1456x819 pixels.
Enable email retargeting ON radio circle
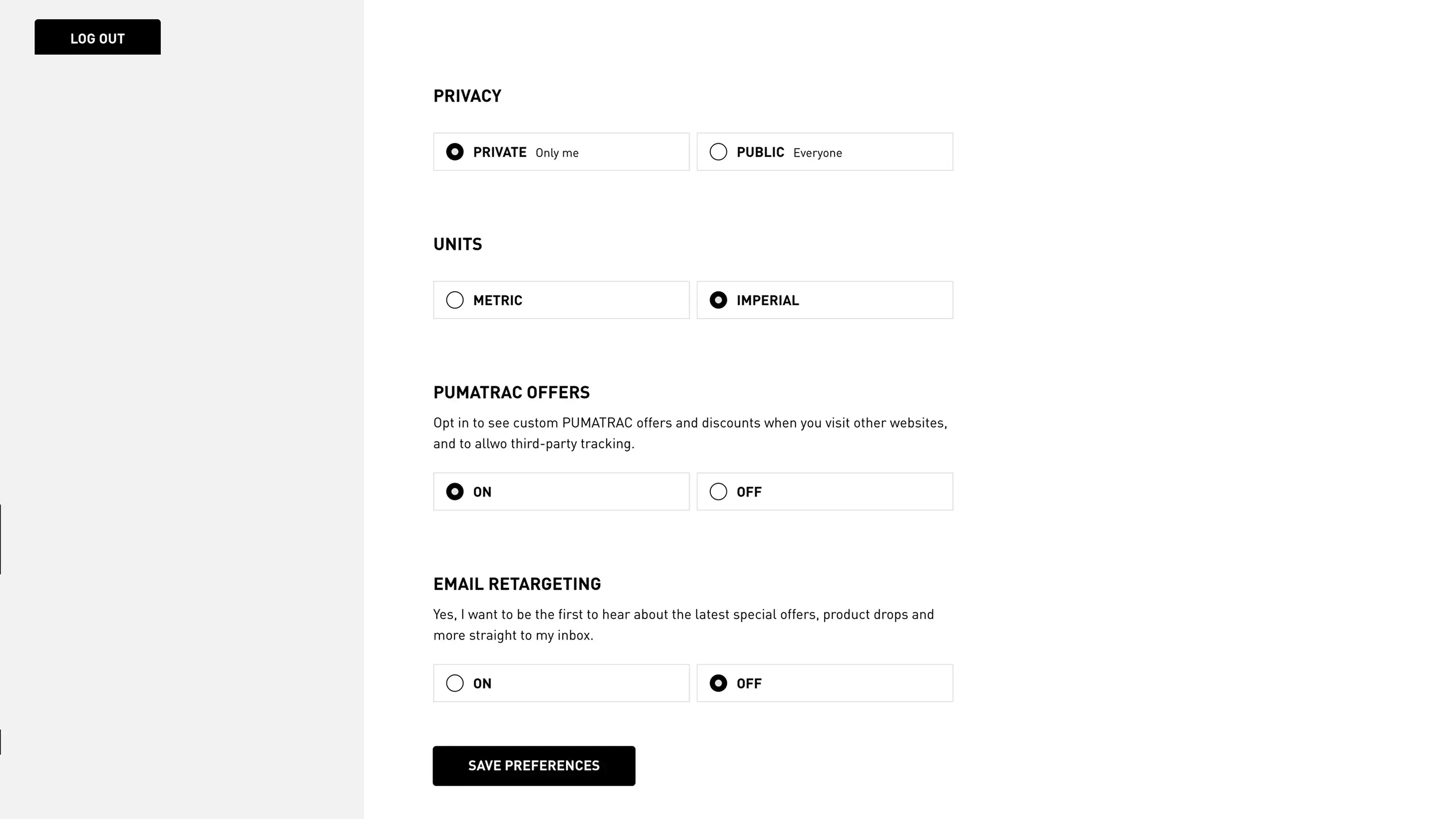coord(454,684)
